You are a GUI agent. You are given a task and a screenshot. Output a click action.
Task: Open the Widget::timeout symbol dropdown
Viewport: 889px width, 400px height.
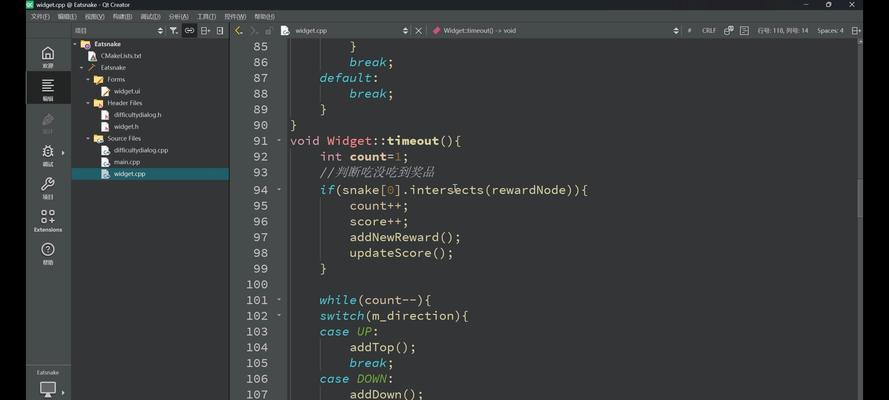pyautogui.click(x=555, y=31)
